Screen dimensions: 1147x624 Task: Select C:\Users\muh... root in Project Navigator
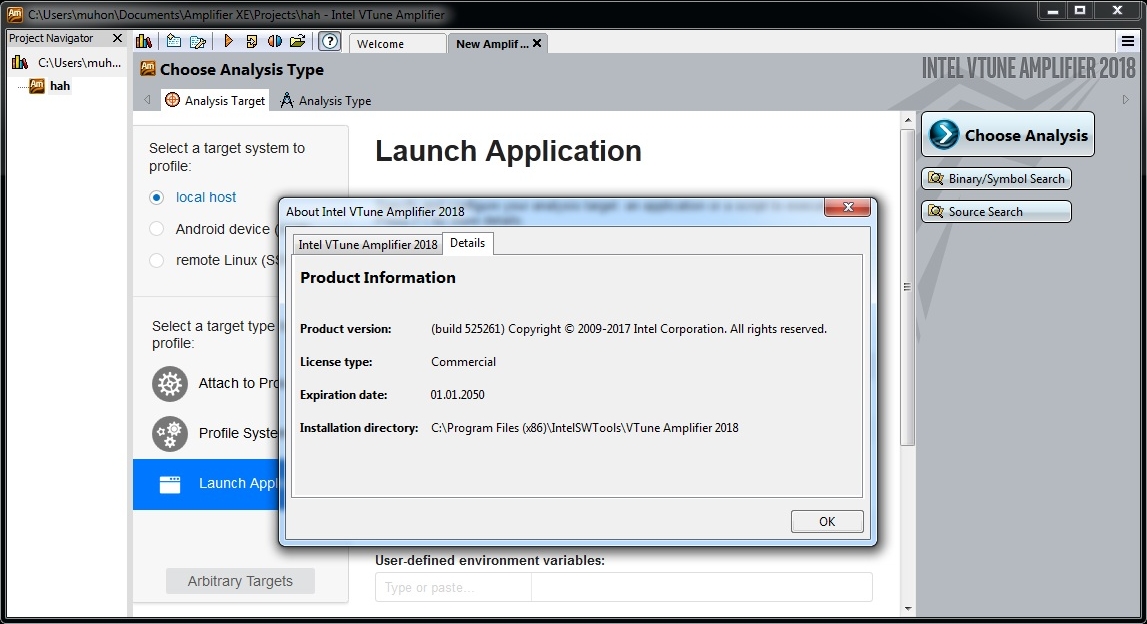(x=80, y=63)
